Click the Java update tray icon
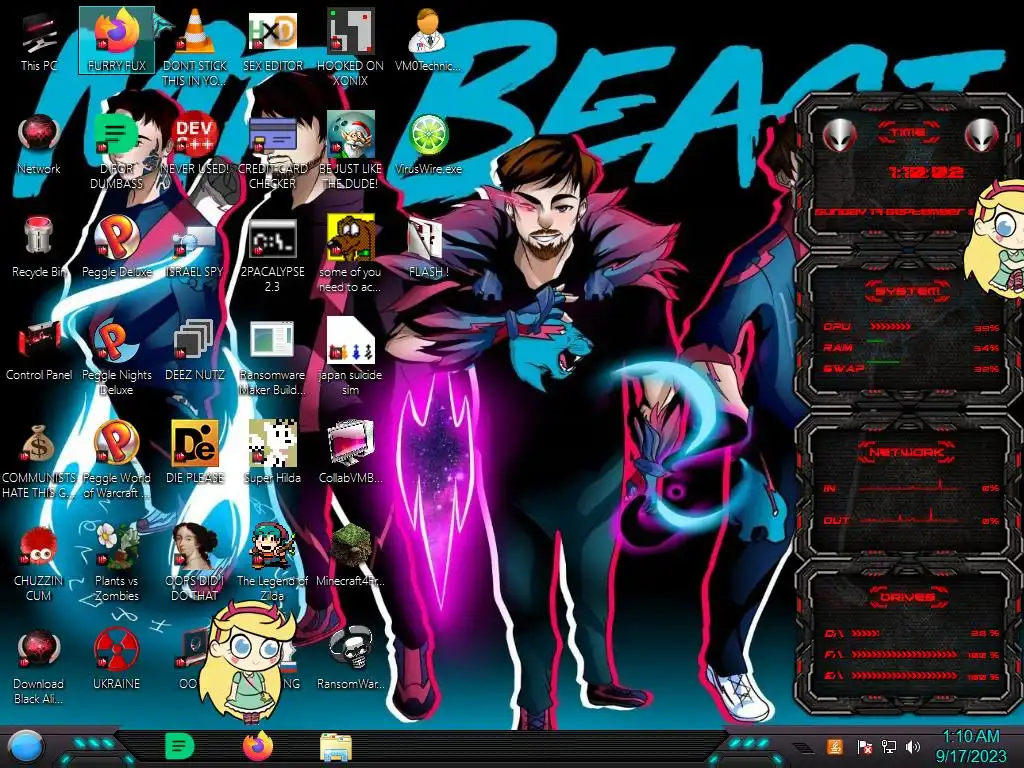The height and width of the screenshot is (768, 1024). (834, 747)
